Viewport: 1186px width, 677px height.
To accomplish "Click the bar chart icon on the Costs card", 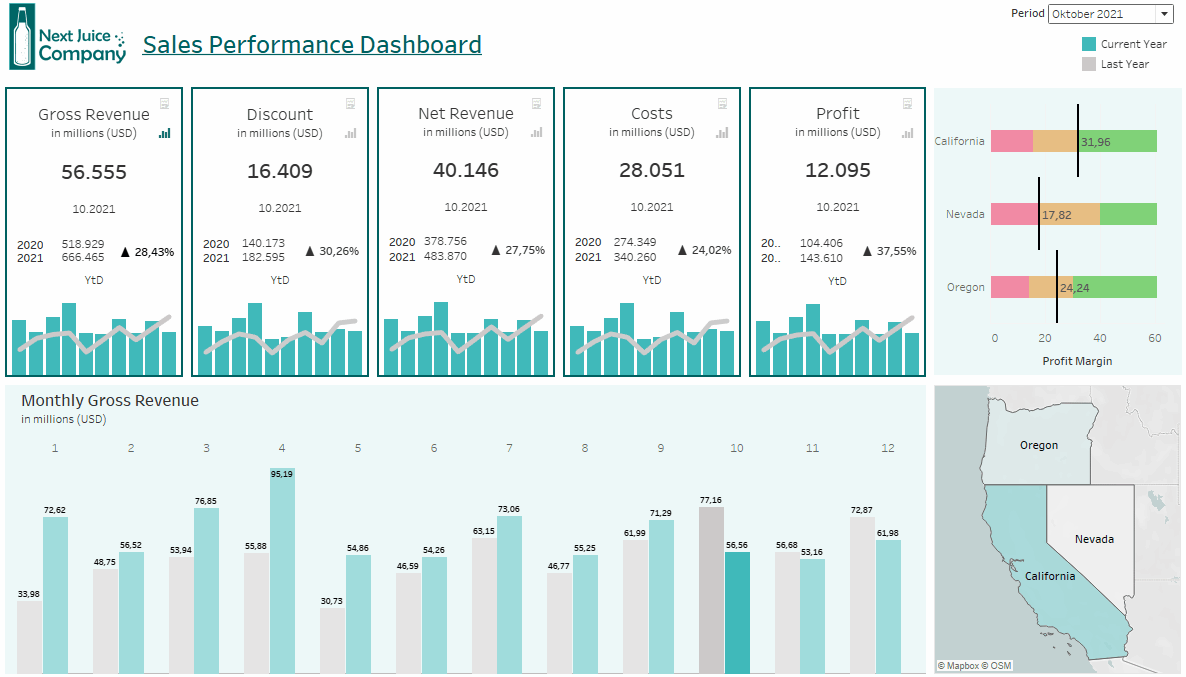I will point(722,132).
